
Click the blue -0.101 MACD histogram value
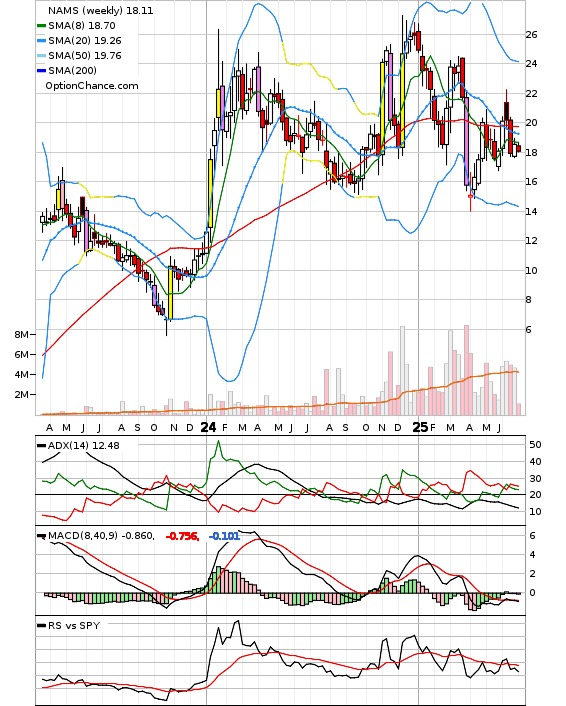click(224, 536)
